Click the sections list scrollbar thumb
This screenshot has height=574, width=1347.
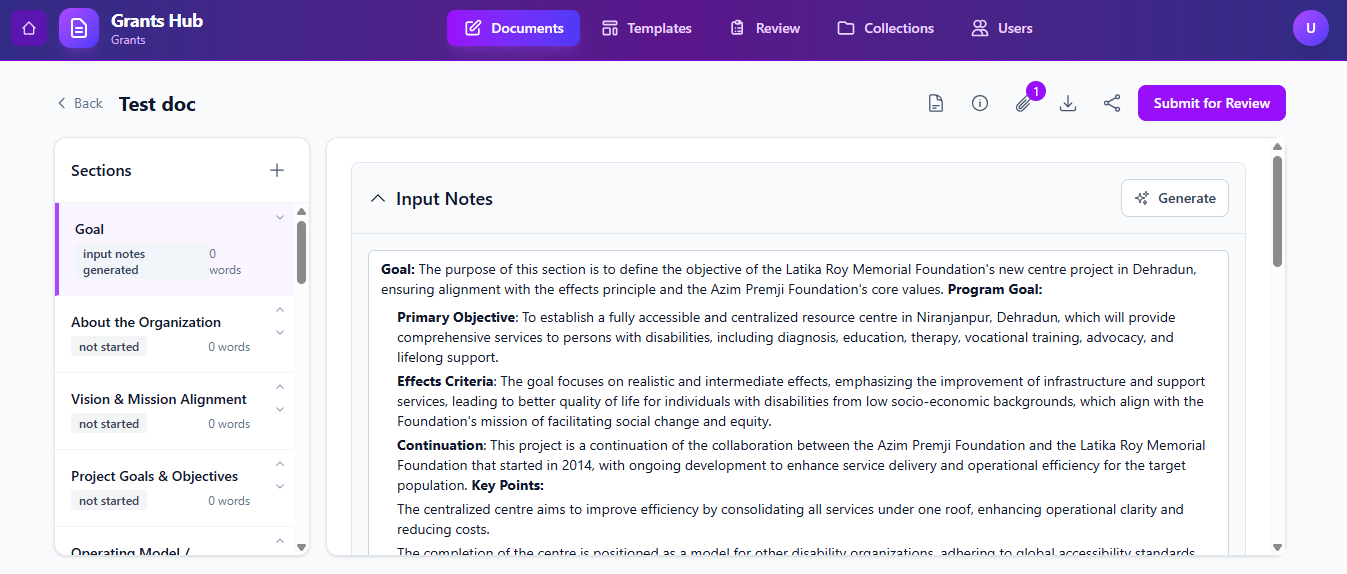click(x=302, y=252)
